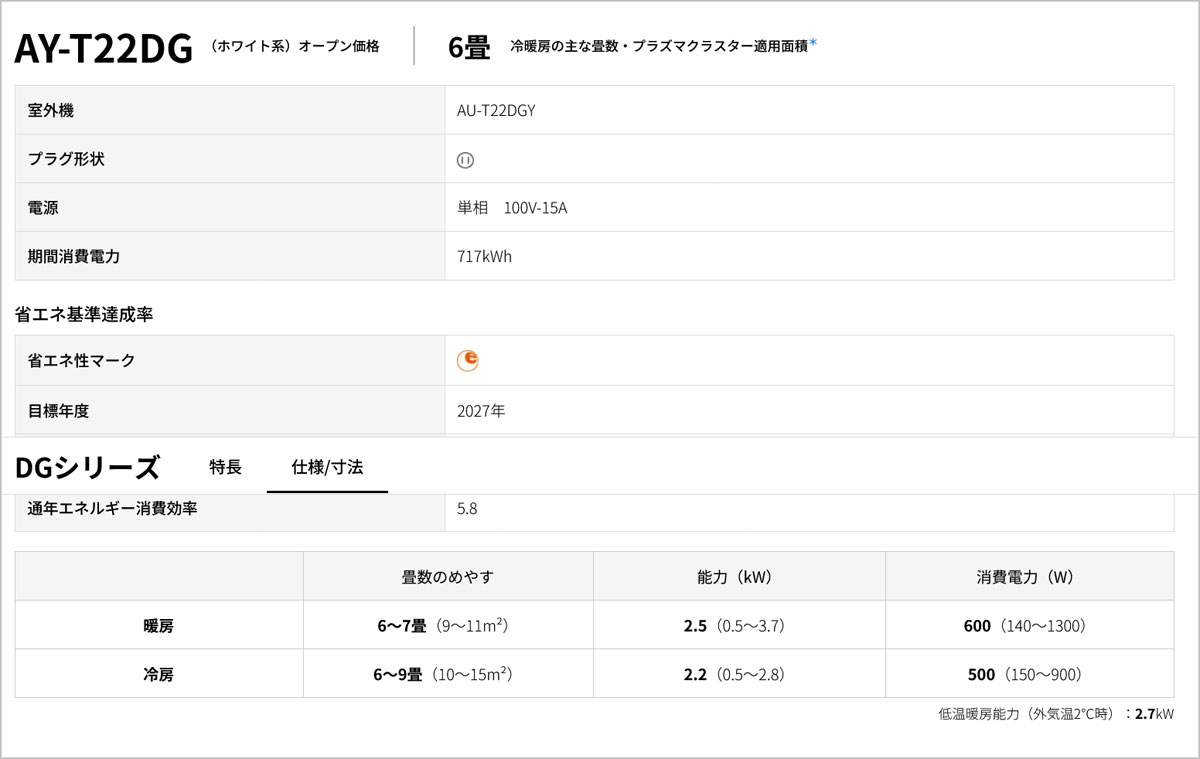This screenshot has height=759, width=1200.
Task: Click the plug shape outlet icon
Action: click(465, 160)
